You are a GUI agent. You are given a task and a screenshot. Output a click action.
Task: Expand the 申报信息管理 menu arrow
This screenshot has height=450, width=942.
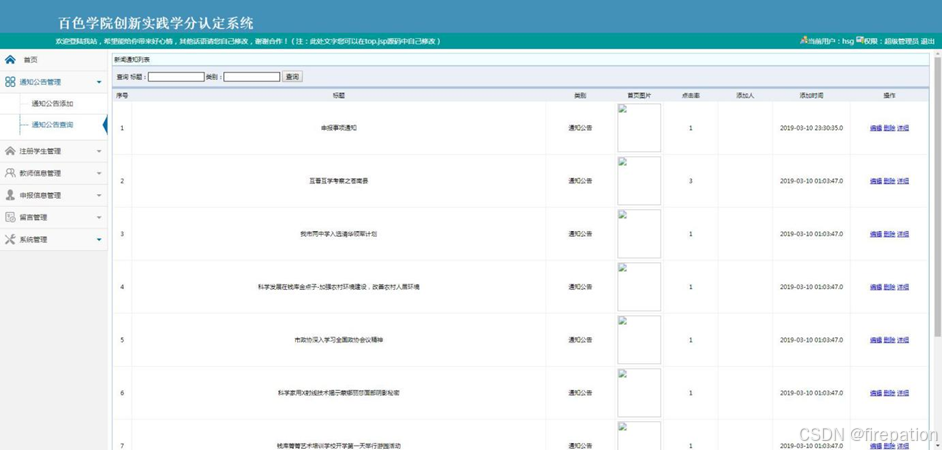click(99, 196)
